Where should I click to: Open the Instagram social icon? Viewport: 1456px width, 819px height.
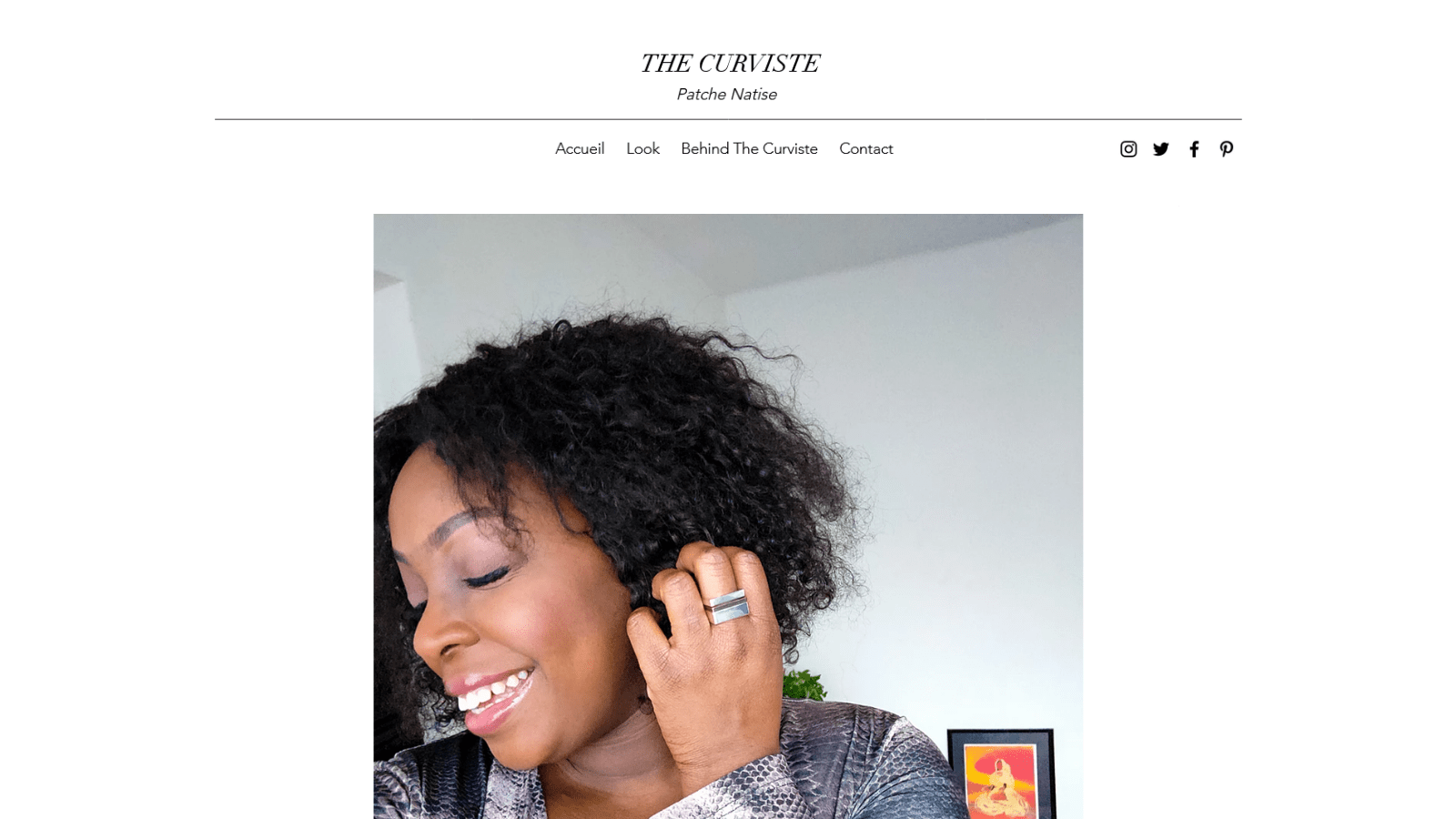pyautogui.click(x=1128, y=149)
